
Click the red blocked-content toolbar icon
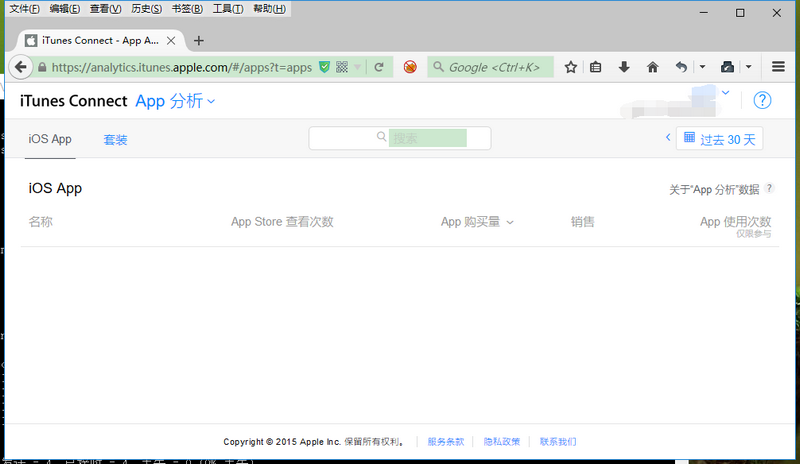(410, 67)
